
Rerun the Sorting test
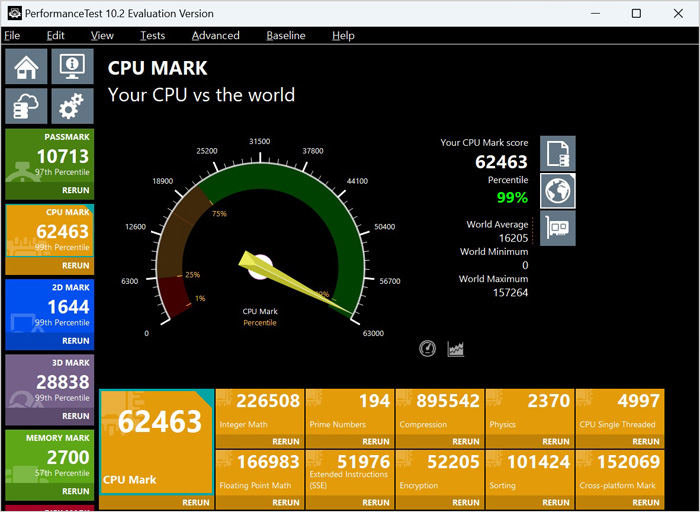pyautogui.click(x=556, y=503)
